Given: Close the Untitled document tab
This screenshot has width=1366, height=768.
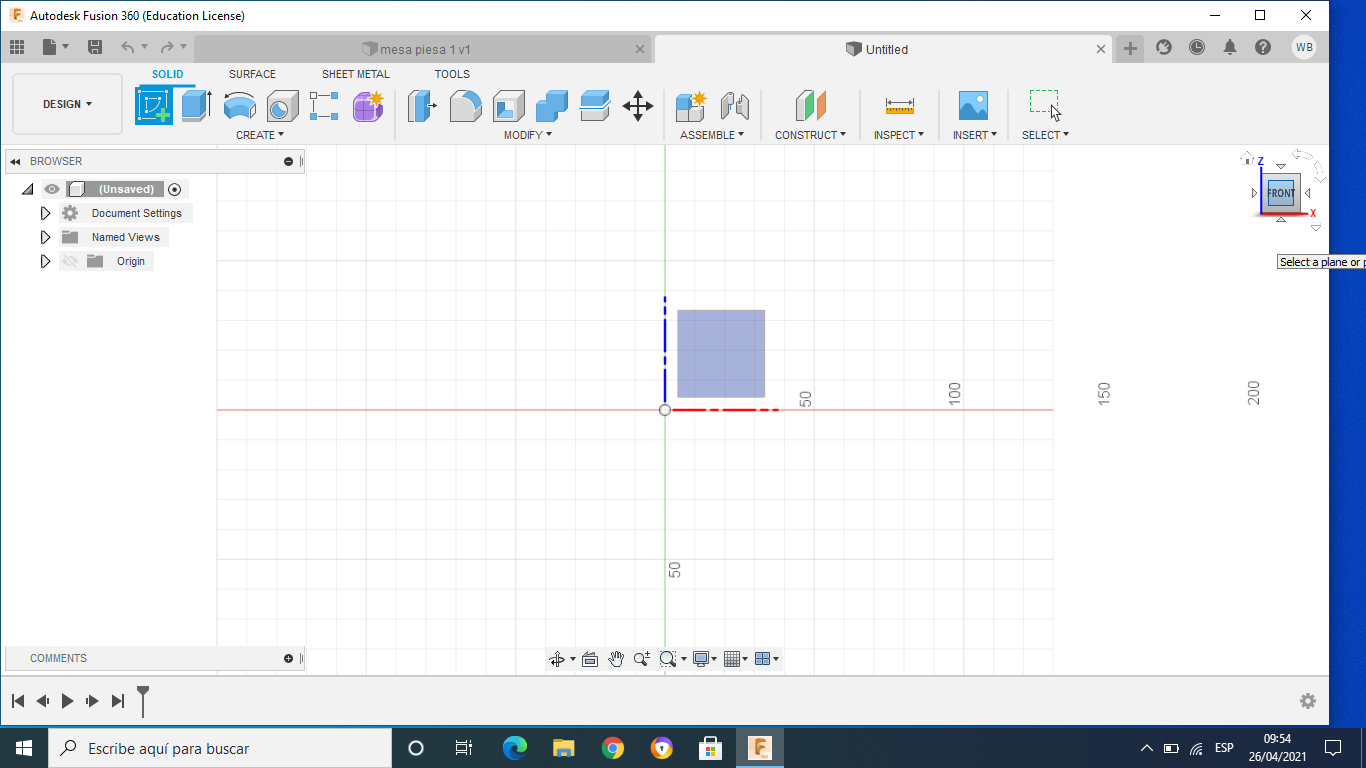Looking at the screenshot, I should coord(1101,49).
